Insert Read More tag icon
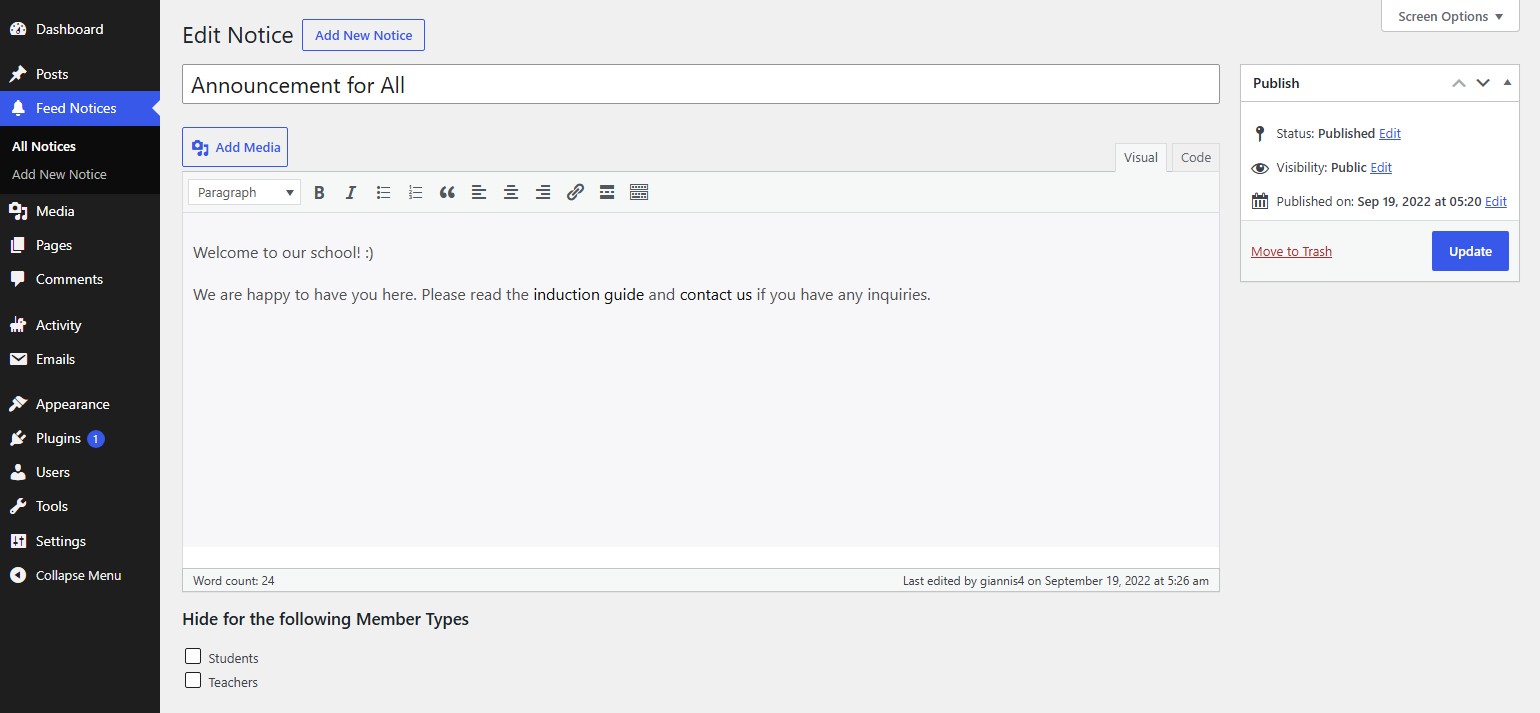Viewport: 1540px width, 713px height. [x=607, y=192]
